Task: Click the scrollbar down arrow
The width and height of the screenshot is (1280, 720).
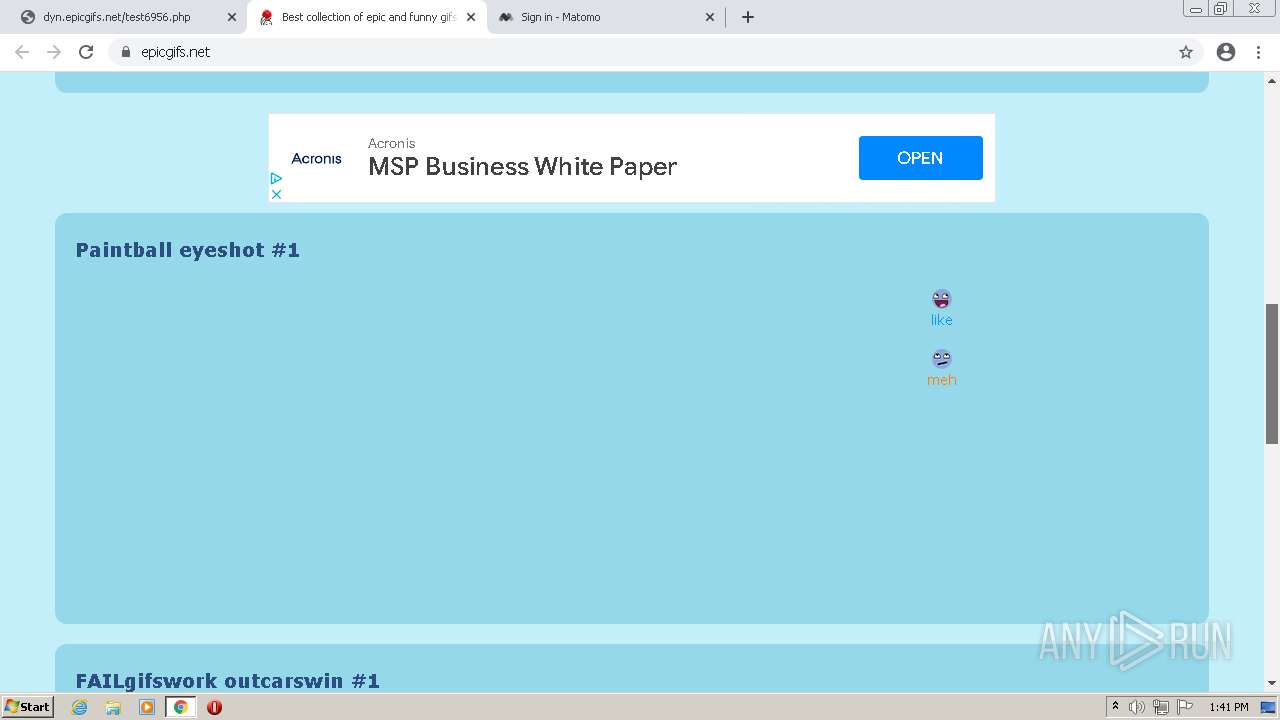Action: coord(1272,683)
